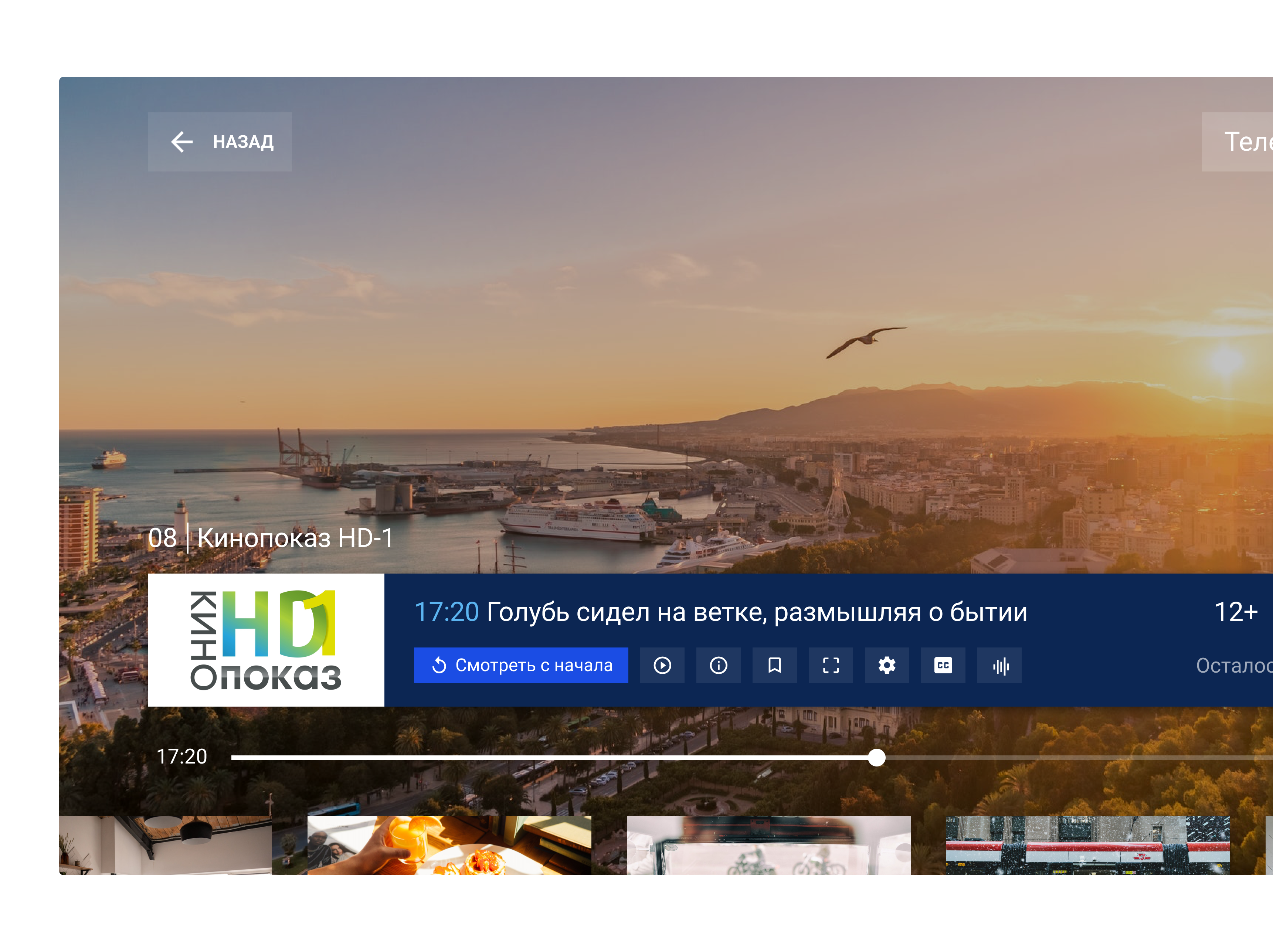This screenshot has height=952, width=1273.
Task: Go back with the НАЗАД button
Action: pos(219,142)
